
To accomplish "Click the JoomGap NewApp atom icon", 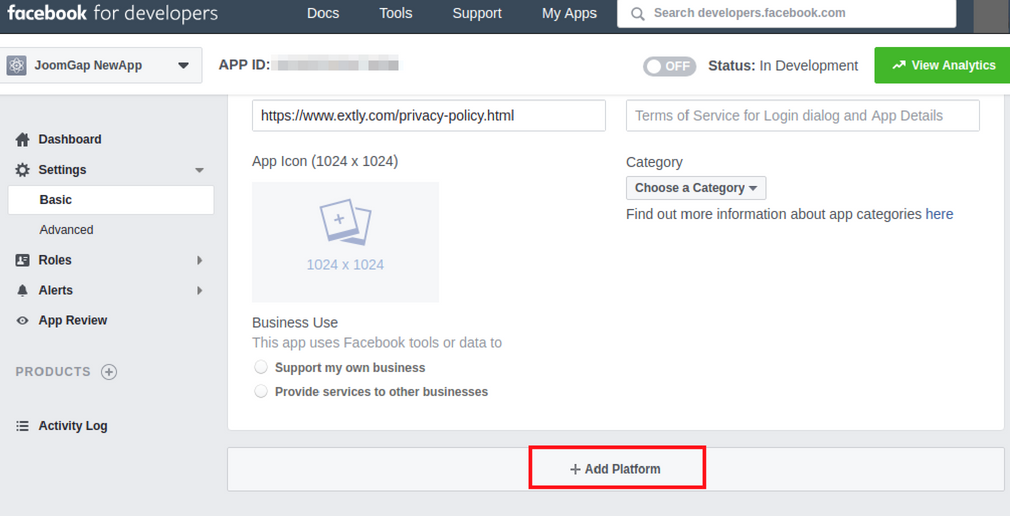I will tap(17, 65).
